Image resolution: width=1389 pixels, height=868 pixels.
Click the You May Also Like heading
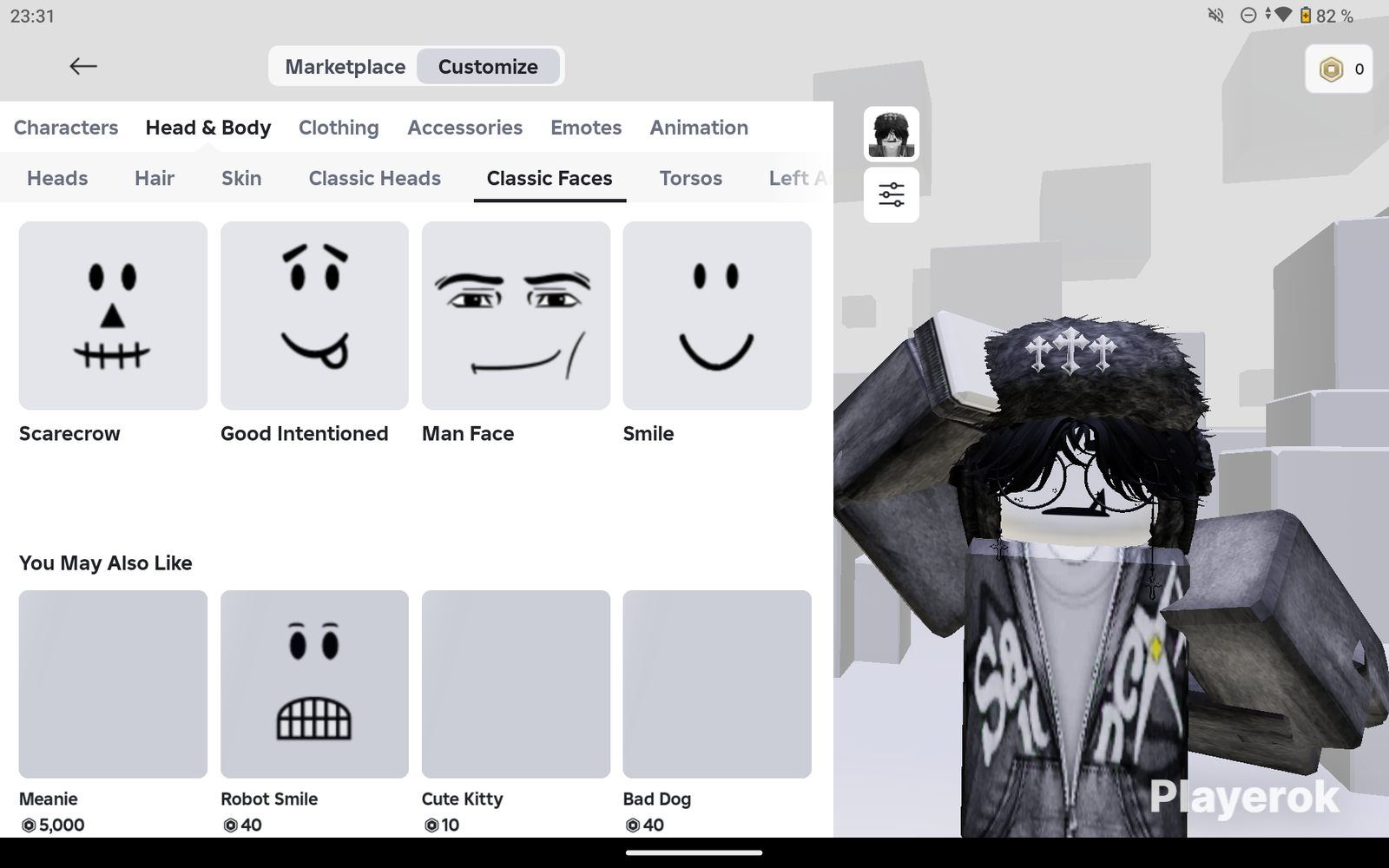[106, 563]
